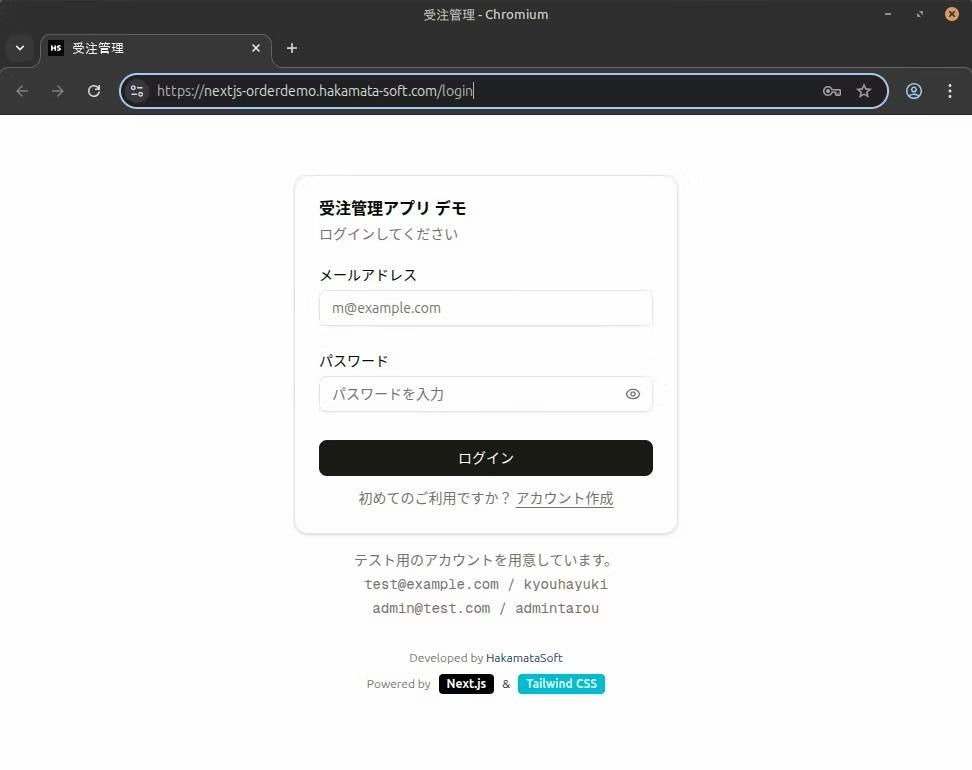Open site settings via the tune icon
The image size is (972, 770).
(137, 91)
